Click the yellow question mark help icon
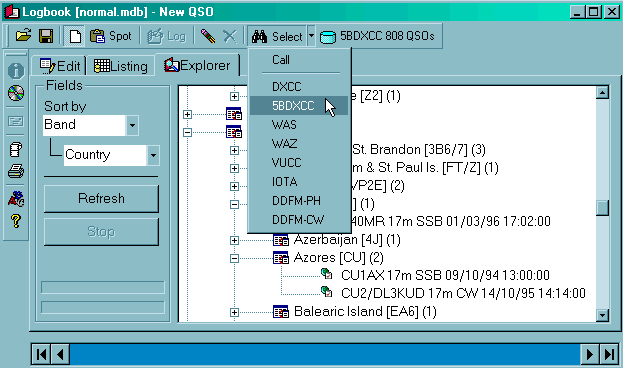 point(16,220)
